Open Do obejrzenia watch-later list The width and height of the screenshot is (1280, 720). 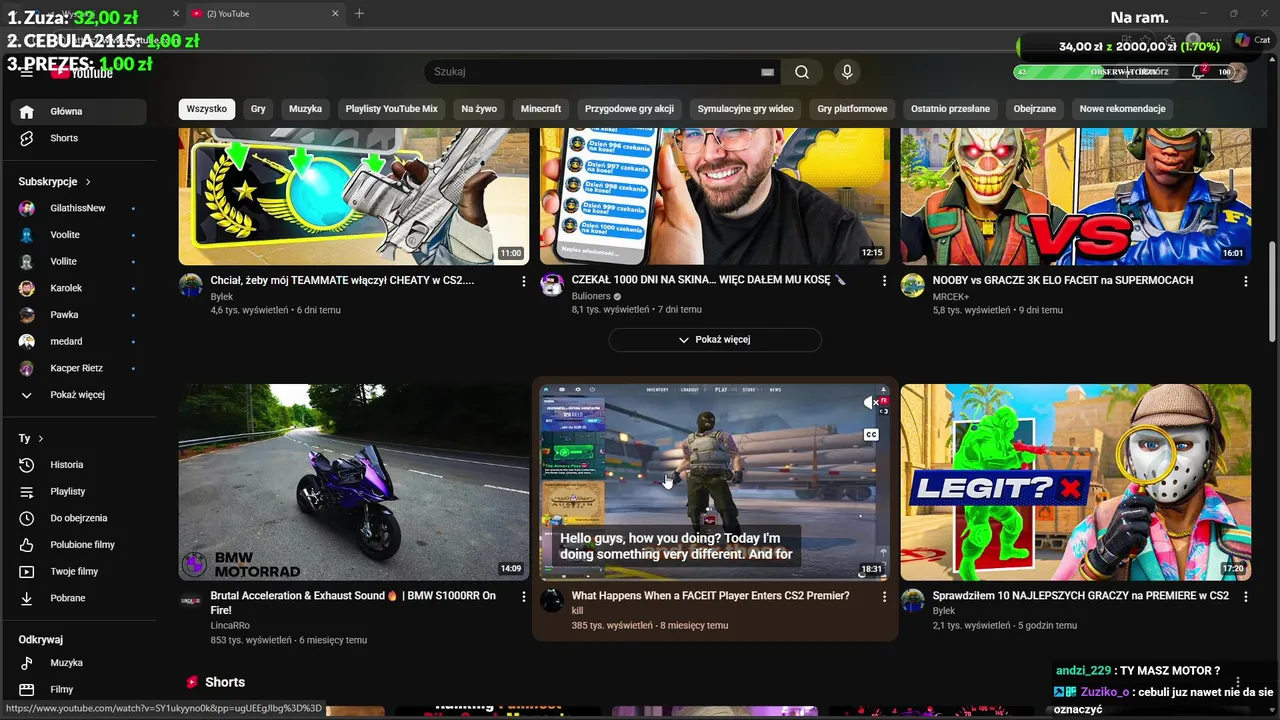point(78,518)
